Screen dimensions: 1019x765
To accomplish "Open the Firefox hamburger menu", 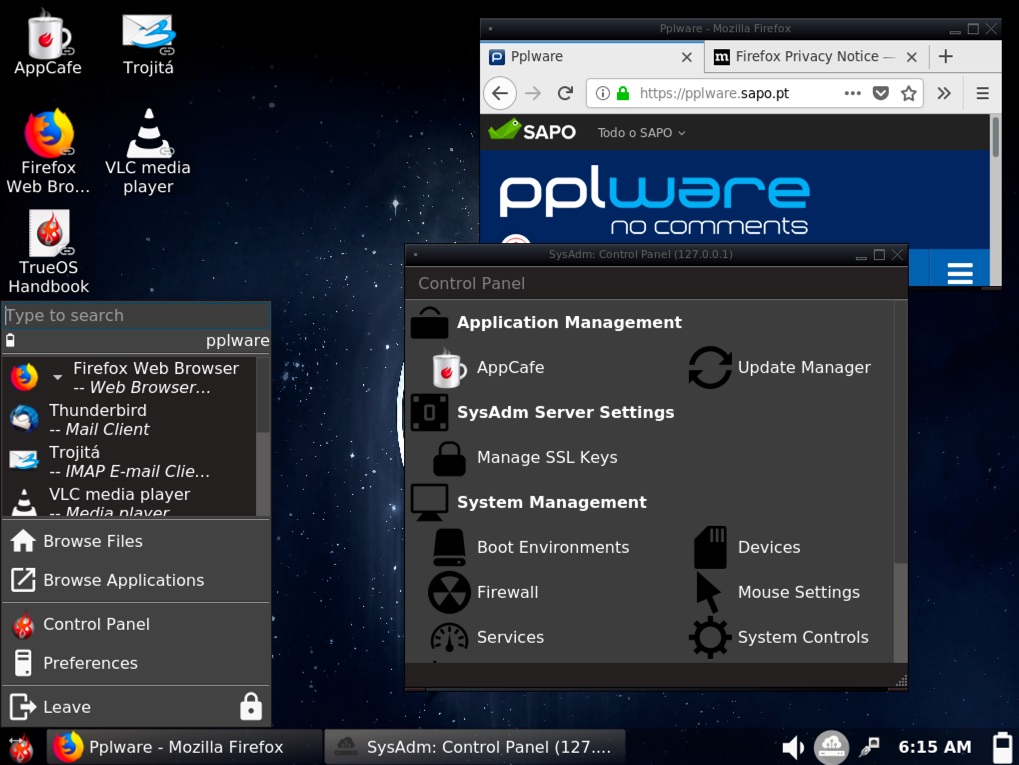I will (982, 93).
